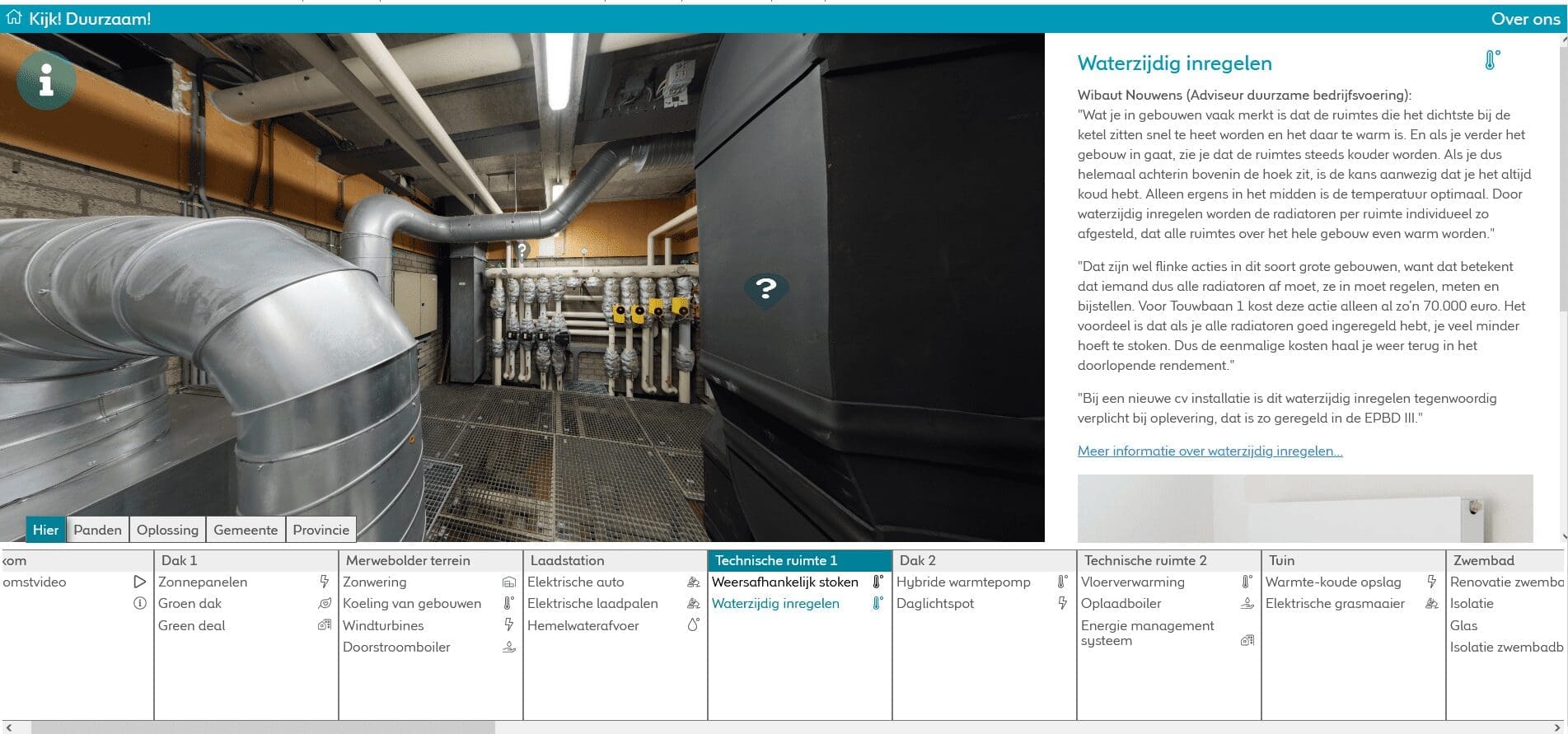The image size is (1568, 734).
Task: Switch to the Panden tab
Action: pyautogui.click(x=97, y=530)
